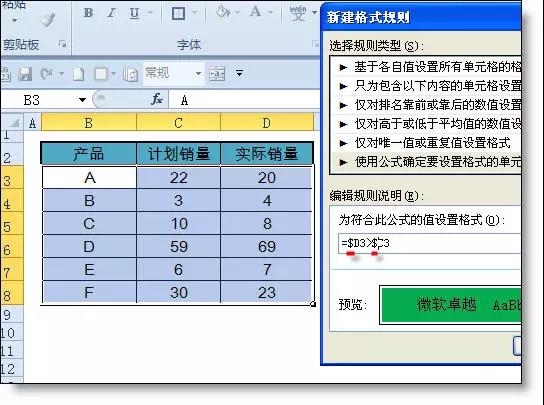Click the borders icon
544x405 pixels.
[178, 14]
